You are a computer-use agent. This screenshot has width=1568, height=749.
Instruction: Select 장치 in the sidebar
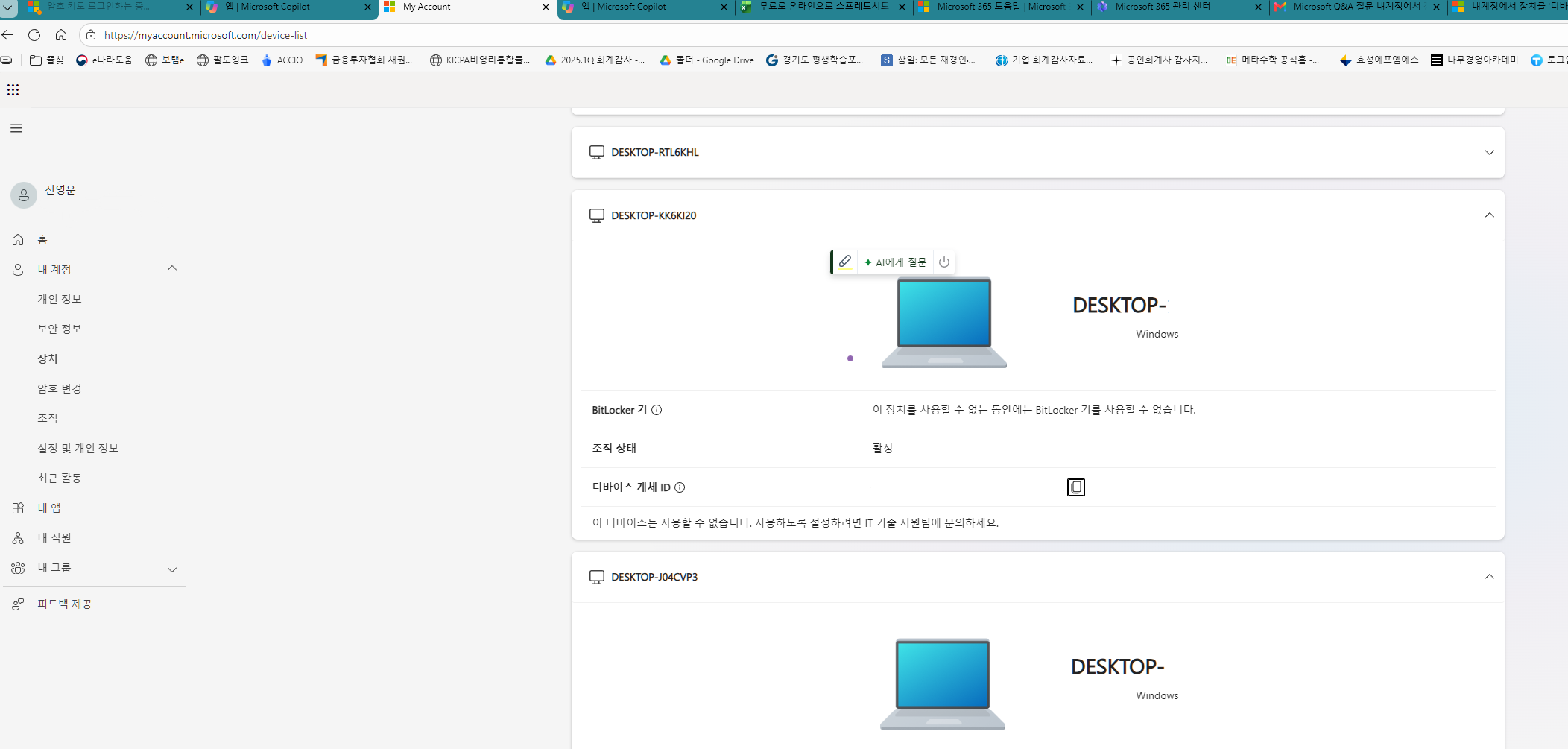48,358
